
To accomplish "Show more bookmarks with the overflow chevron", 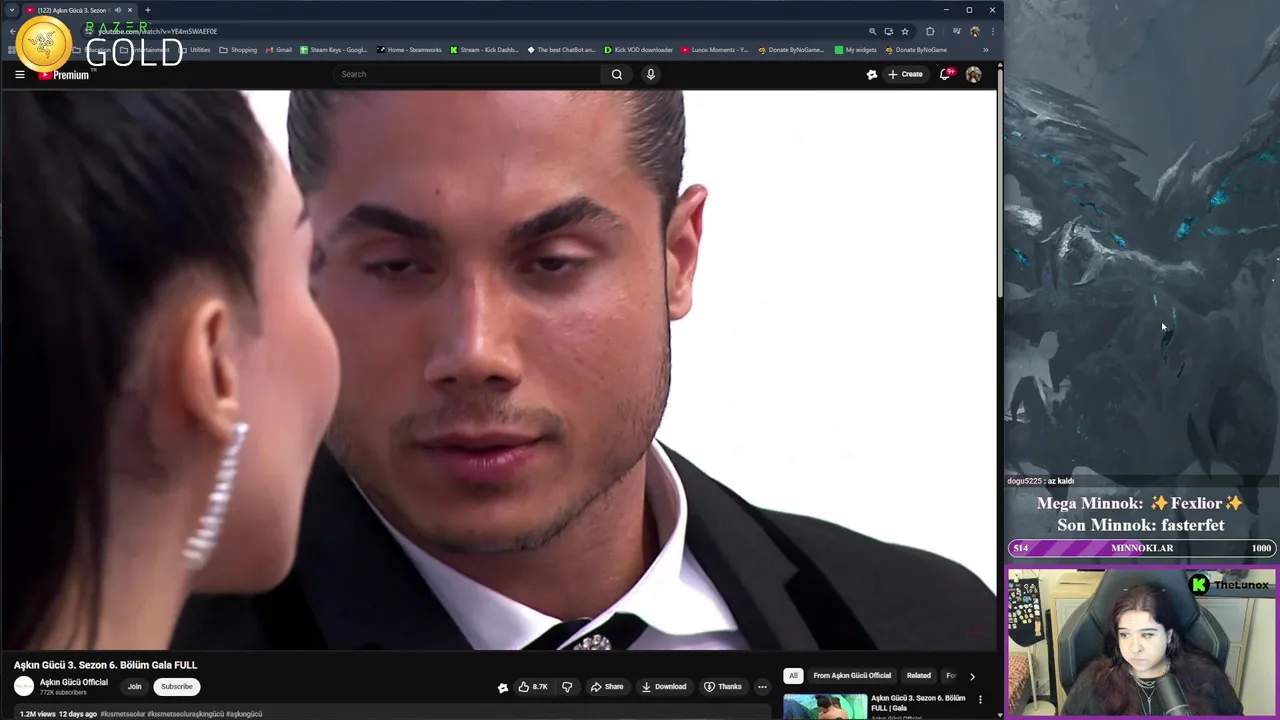I will click(x=985, y=50).
